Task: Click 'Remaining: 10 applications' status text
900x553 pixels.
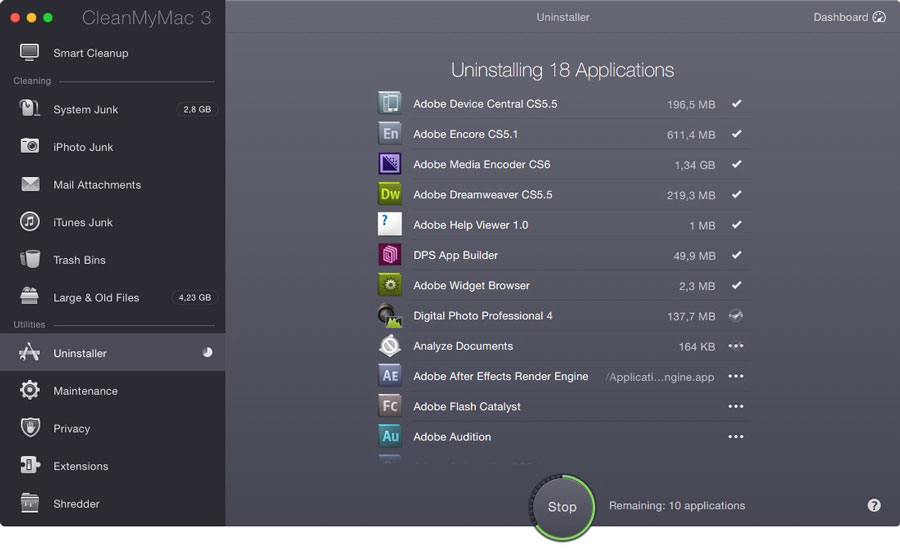Action: point(677,505)
